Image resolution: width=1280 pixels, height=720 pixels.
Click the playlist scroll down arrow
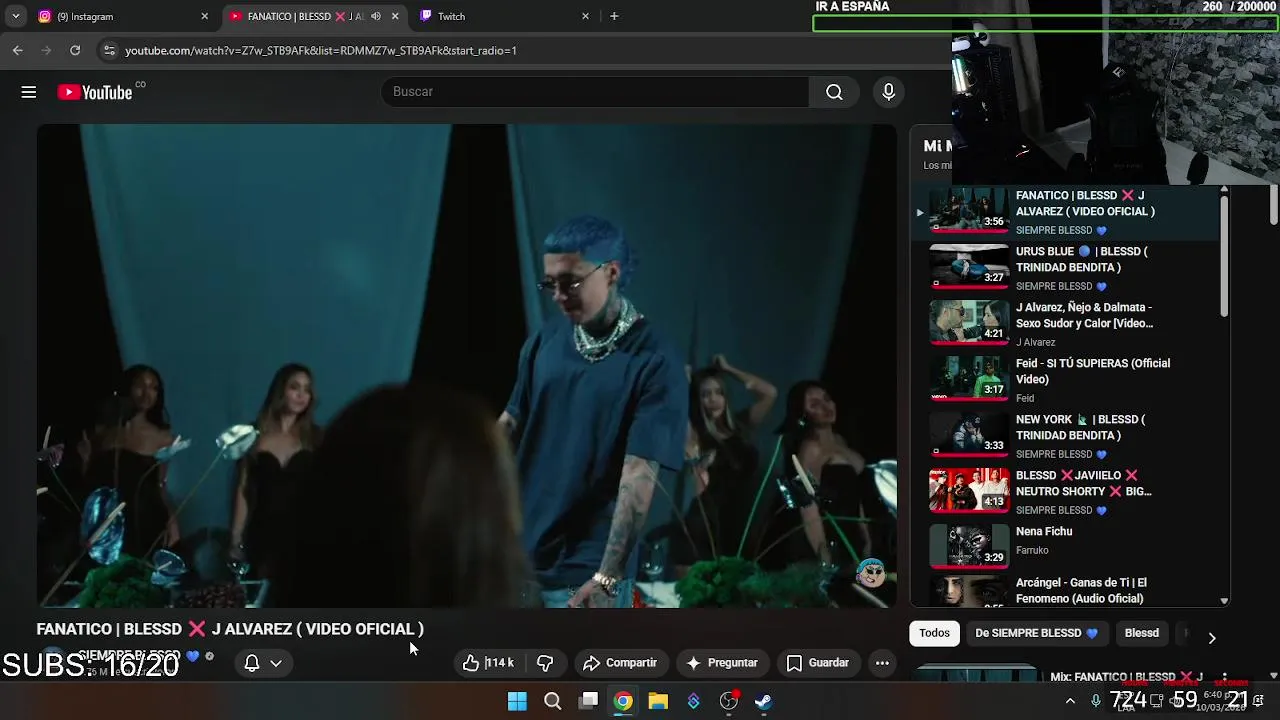(x=1224, y=601)
